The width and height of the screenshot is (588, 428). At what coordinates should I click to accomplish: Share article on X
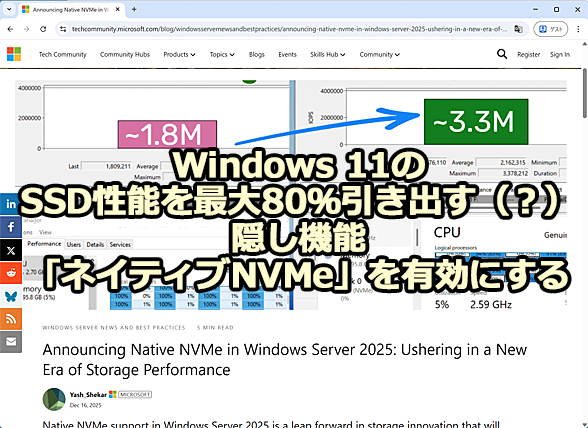point(11,250)
